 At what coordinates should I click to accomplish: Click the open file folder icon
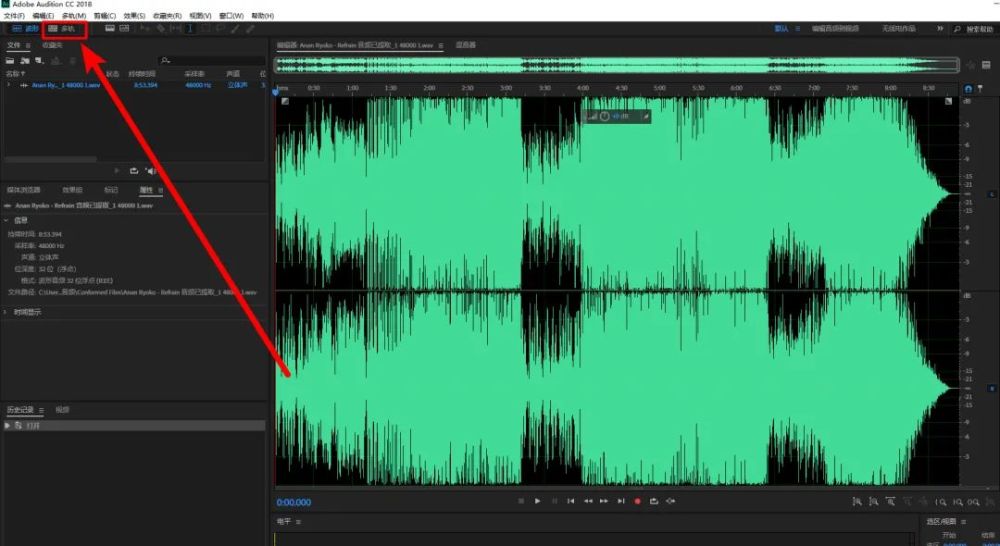[10, 61]
